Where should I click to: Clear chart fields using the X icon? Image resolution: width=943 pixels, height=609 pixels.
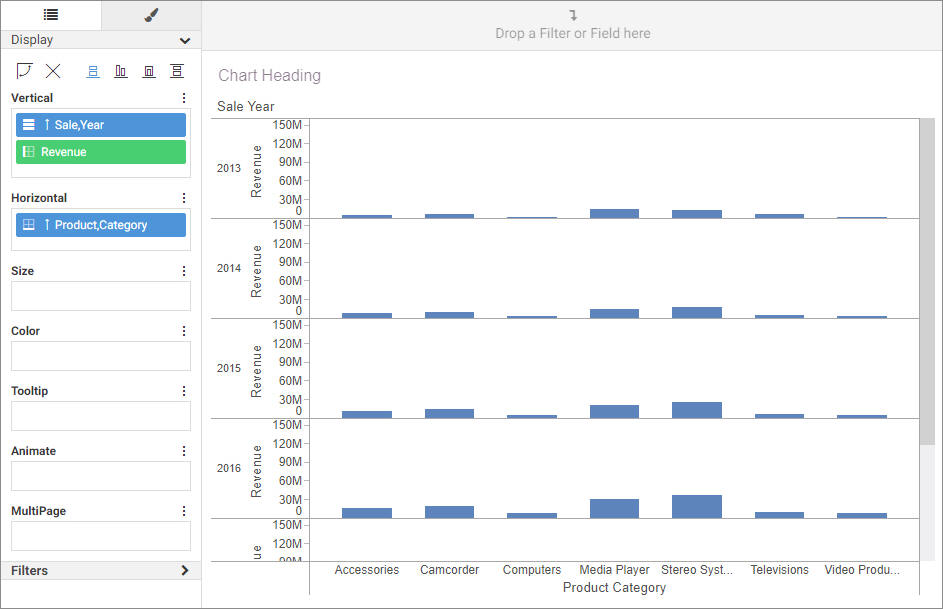(53, 70)
